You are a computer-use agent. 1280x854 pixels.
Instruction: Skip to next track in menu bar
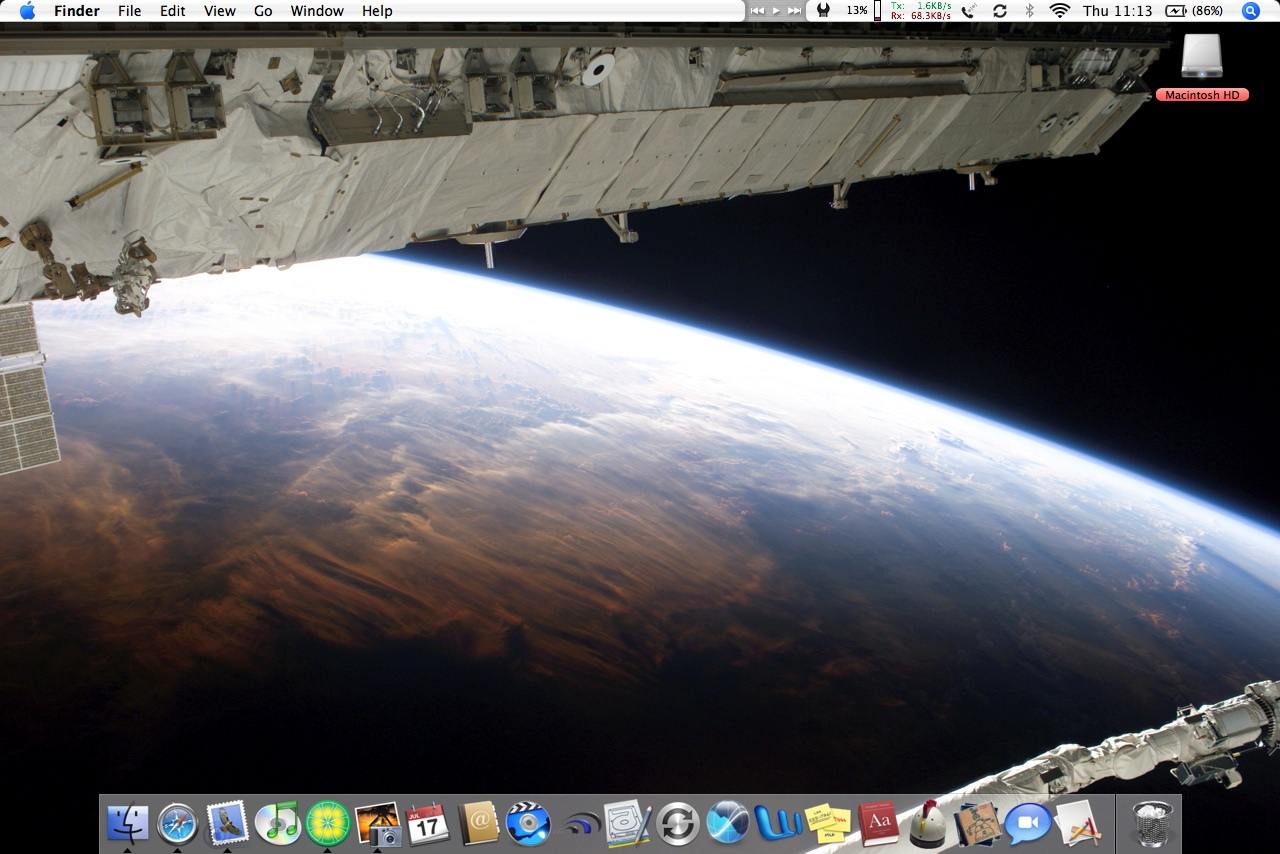pos(794,11)
